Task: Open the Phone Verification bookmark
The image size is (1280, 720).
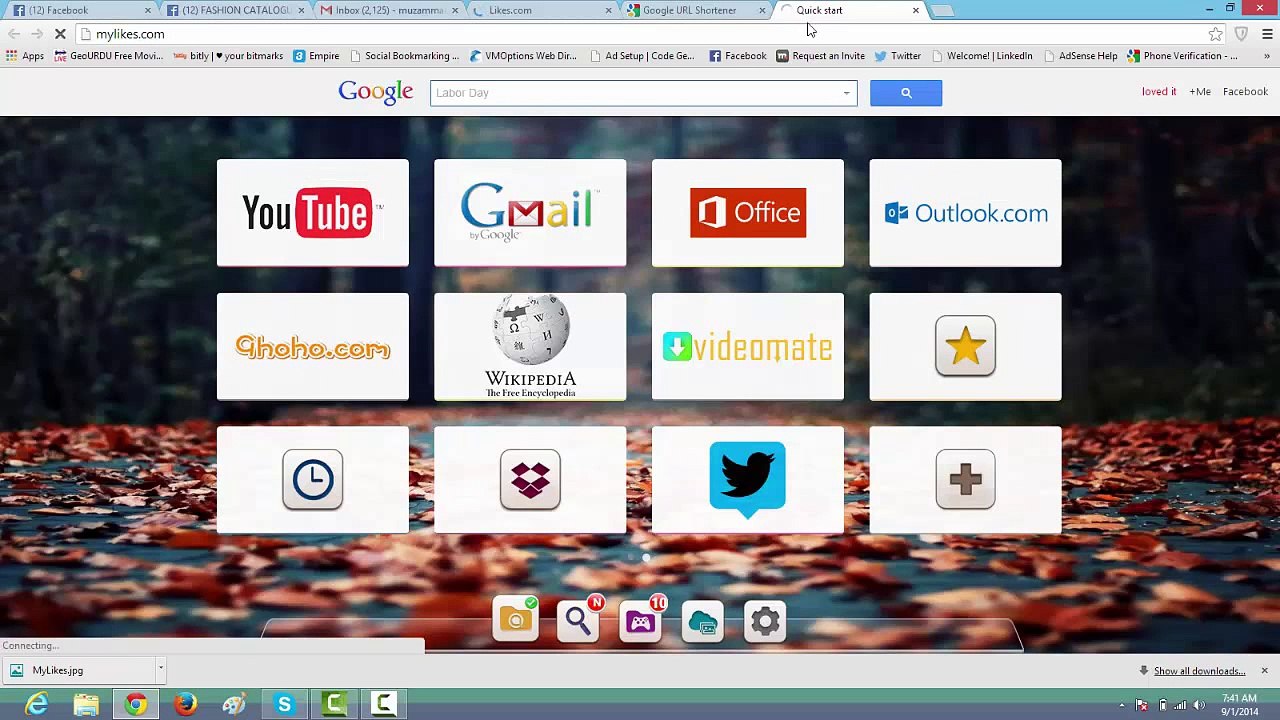Action: (1182, 56)
